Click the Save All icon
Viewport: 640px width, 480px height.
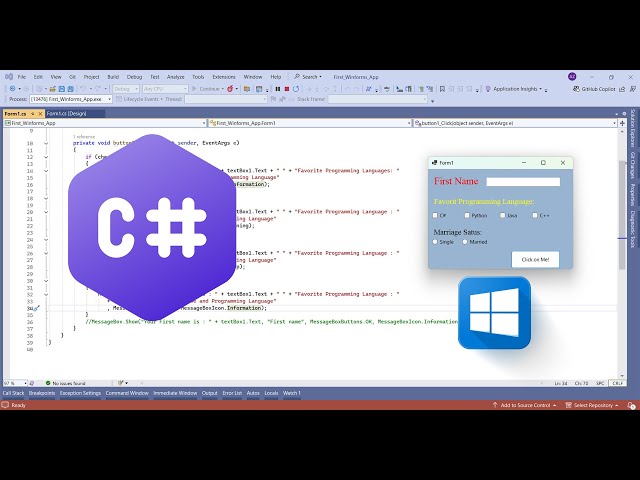pos(71,89)
